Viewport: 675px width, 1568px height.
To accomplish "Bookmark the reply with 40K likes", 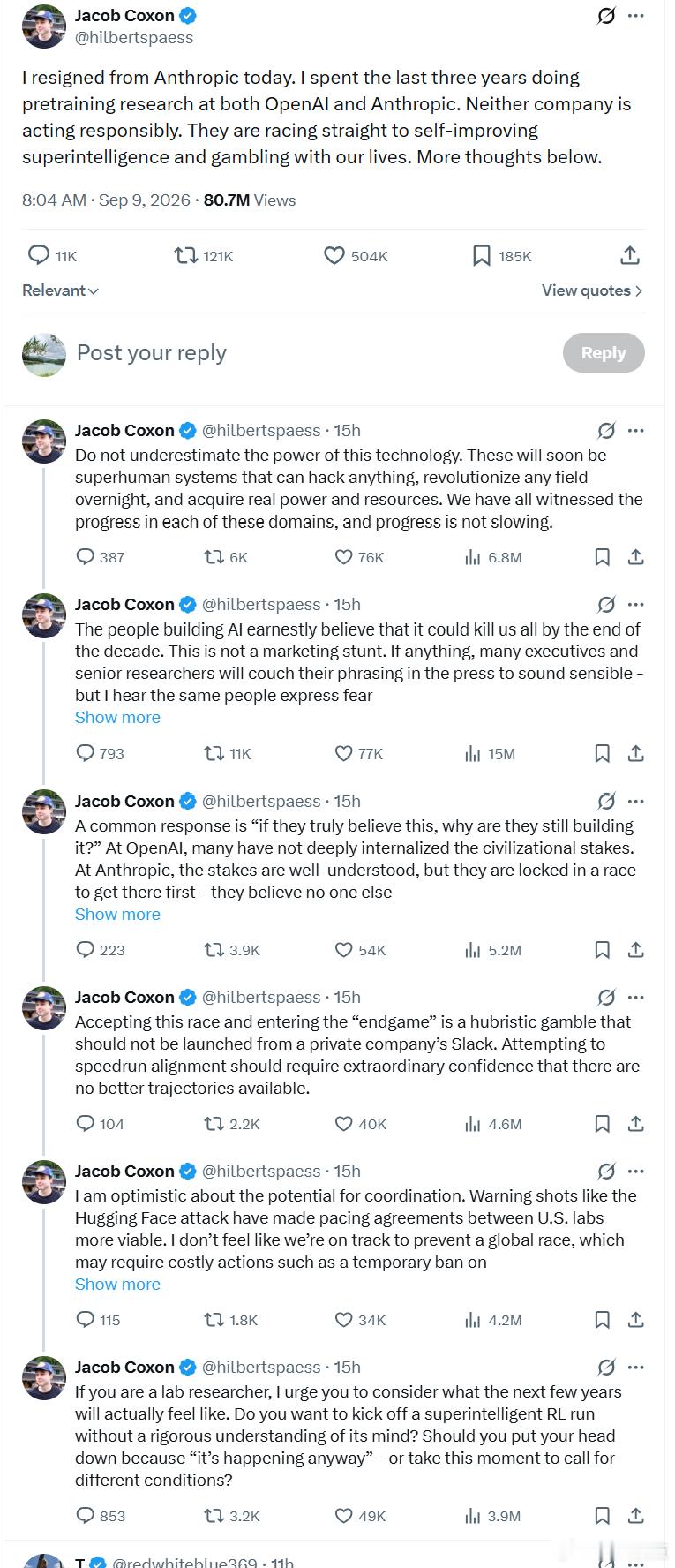I will pyautogui.click(x=603, y=1124).
